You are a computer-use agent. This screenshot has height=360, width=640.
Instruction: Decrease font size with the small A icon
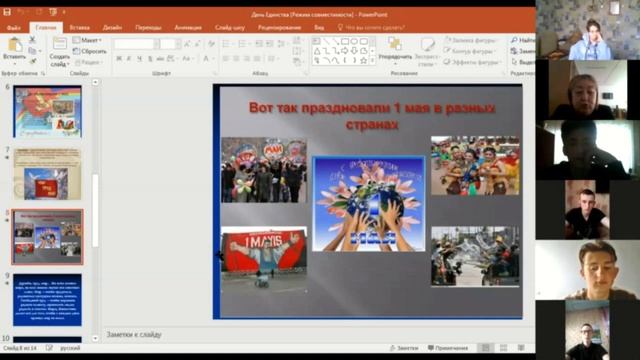pos(198,44)
